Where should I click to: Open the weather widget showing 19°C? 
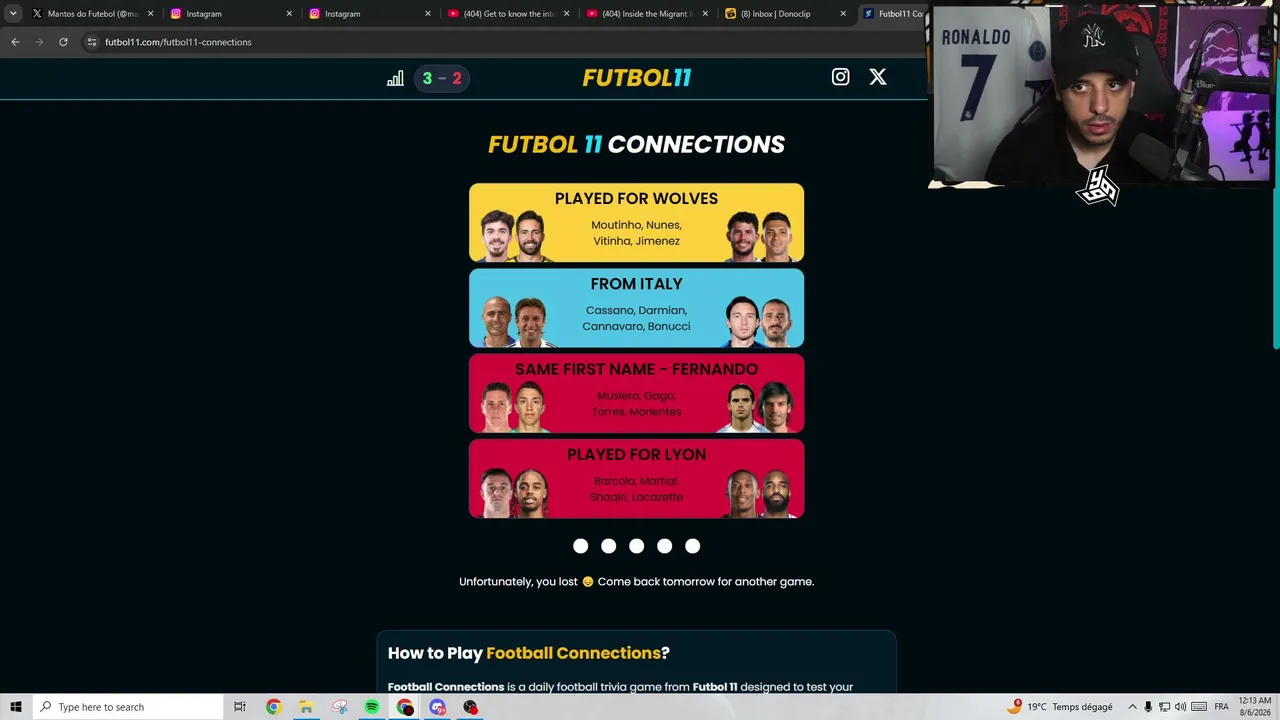tap(1059, 707)
